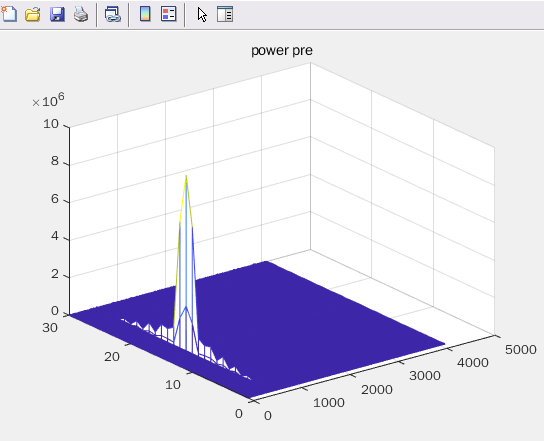
Task: Activate the Edit Plot arrow tool
Action: tap(202, 15)
